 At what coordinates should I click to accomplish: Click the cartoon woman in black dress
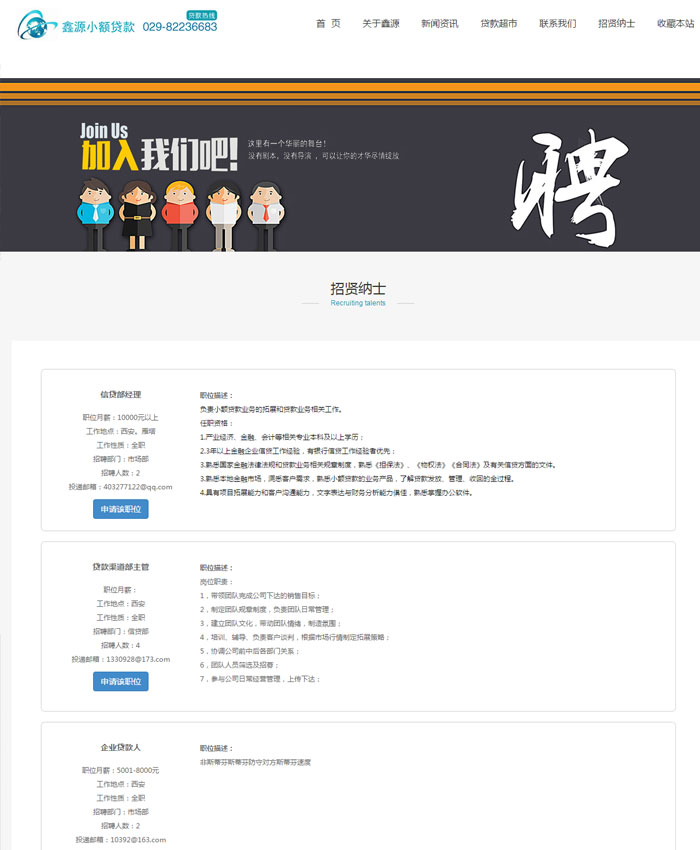tap(136, 213)
